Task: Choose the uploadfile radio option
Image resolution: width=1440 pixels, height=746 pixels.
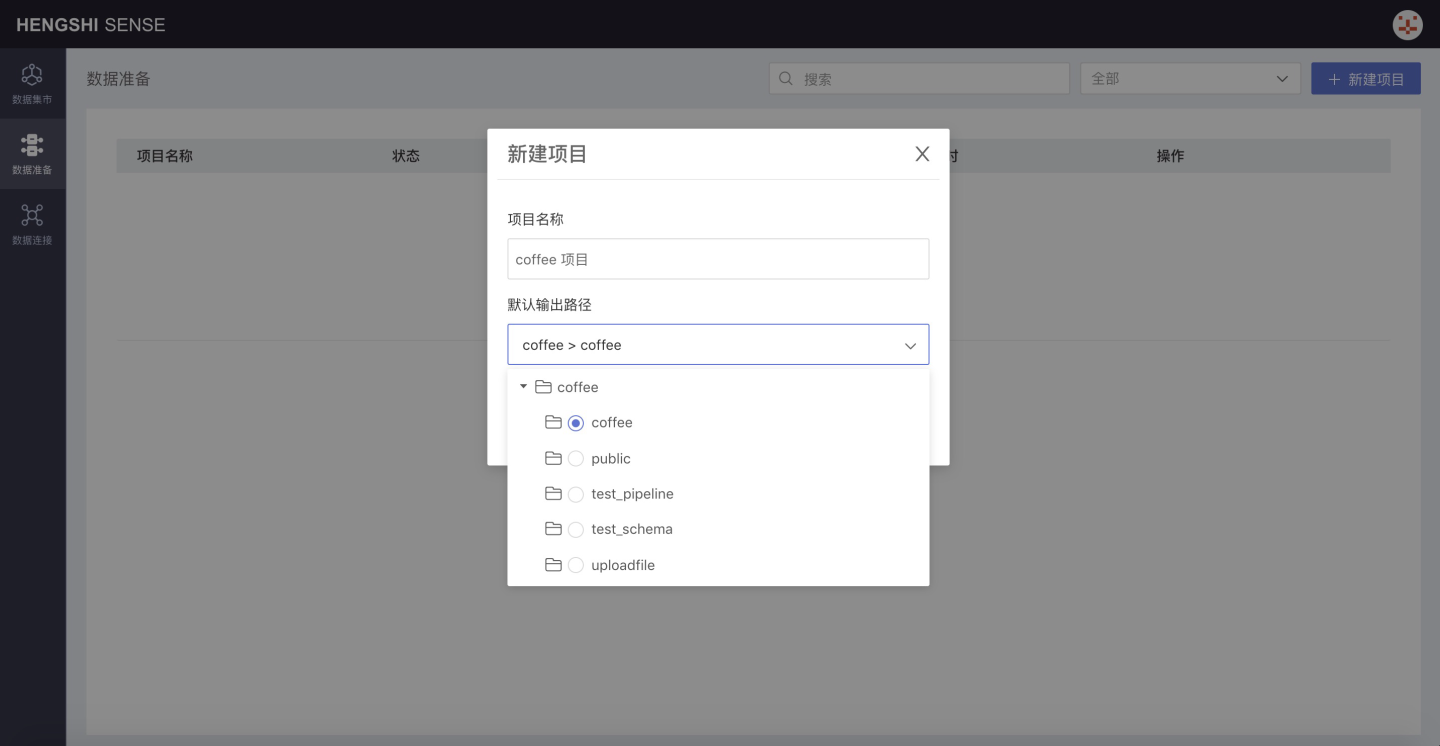Action: click(x=576, y=565)
